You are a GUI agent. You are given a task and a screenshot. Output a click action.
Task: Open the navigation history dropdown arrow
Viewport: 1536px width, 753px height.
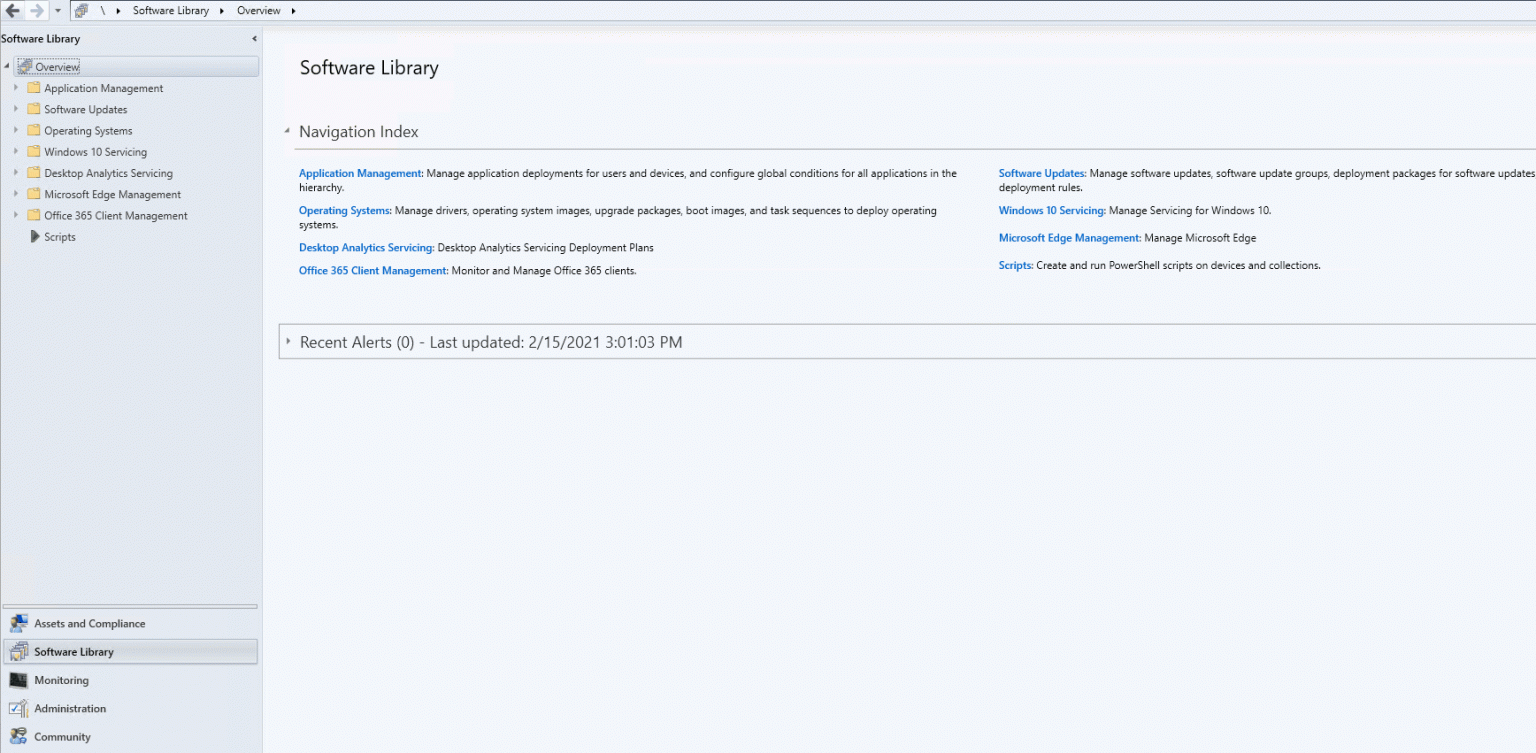pyautogui.click(x=57, y=10)
